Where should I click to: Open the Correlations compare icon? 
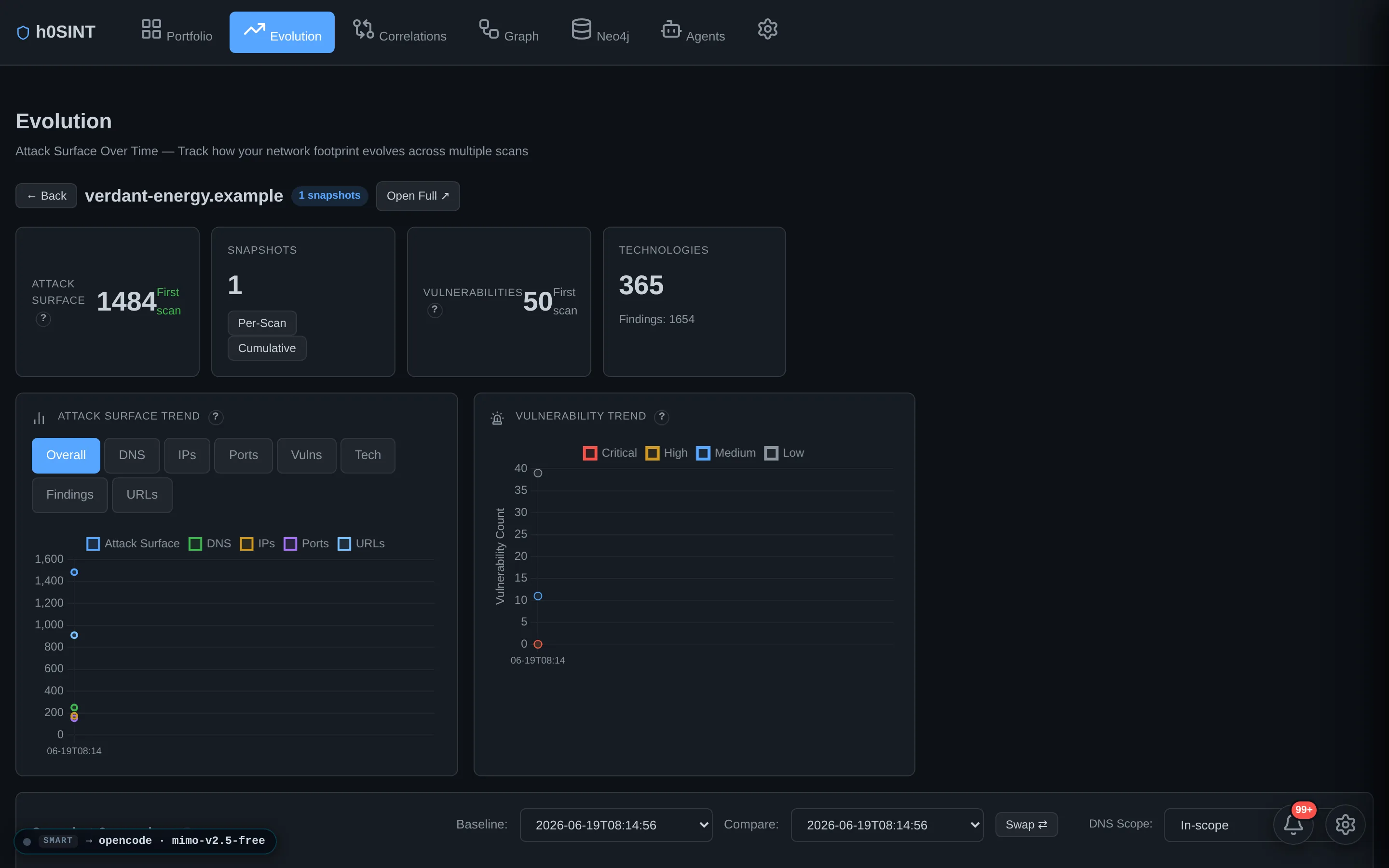363,29
